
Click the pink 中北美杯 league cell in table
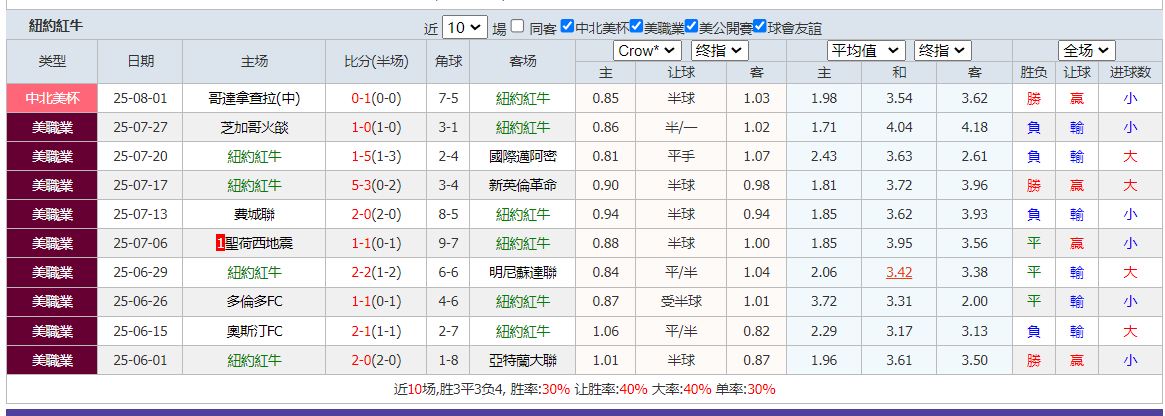coord(52,98)
